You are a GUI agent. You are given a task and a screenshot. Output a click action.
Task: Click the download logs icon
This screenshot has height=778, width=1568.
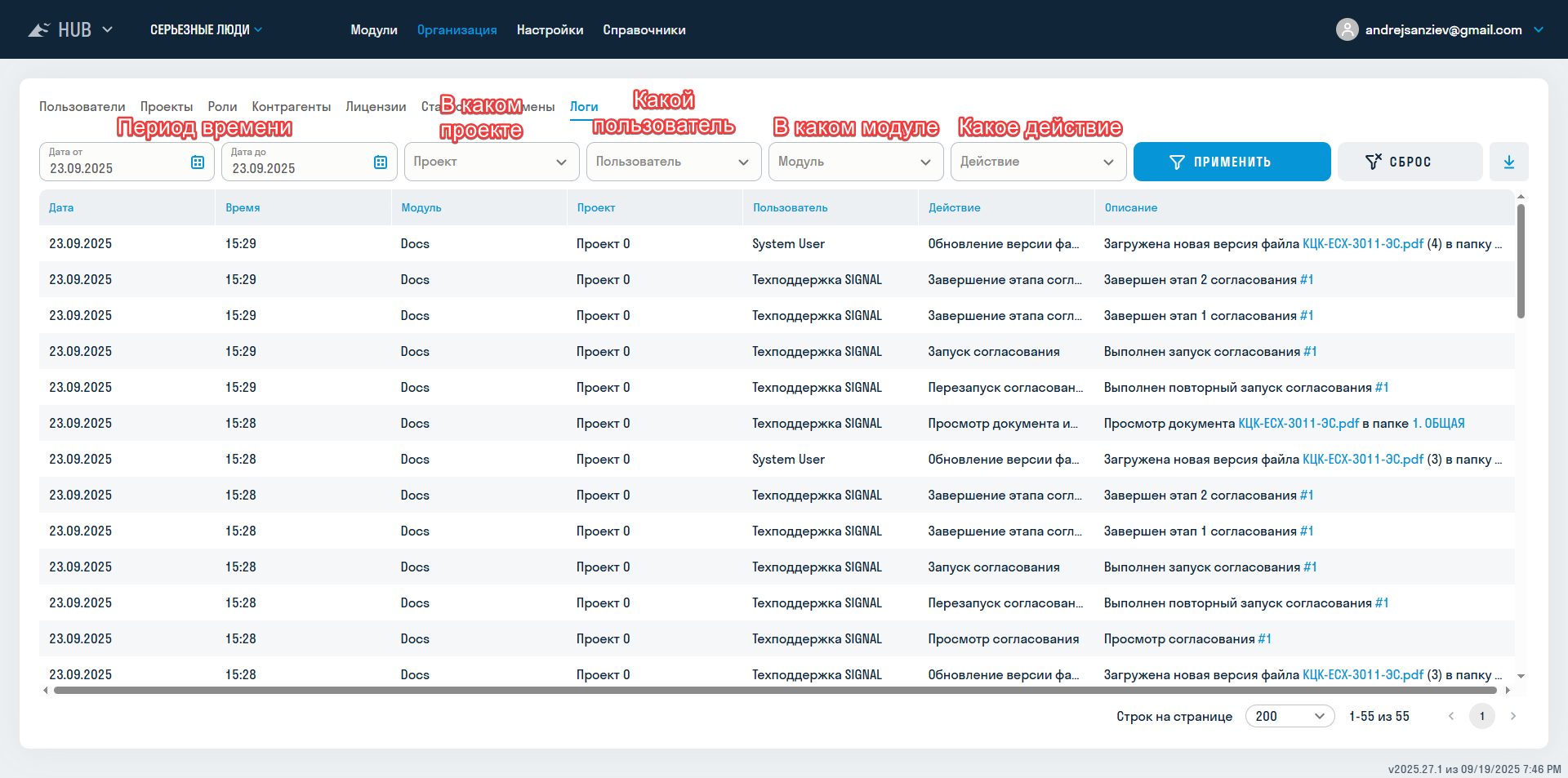[1508, 162]
